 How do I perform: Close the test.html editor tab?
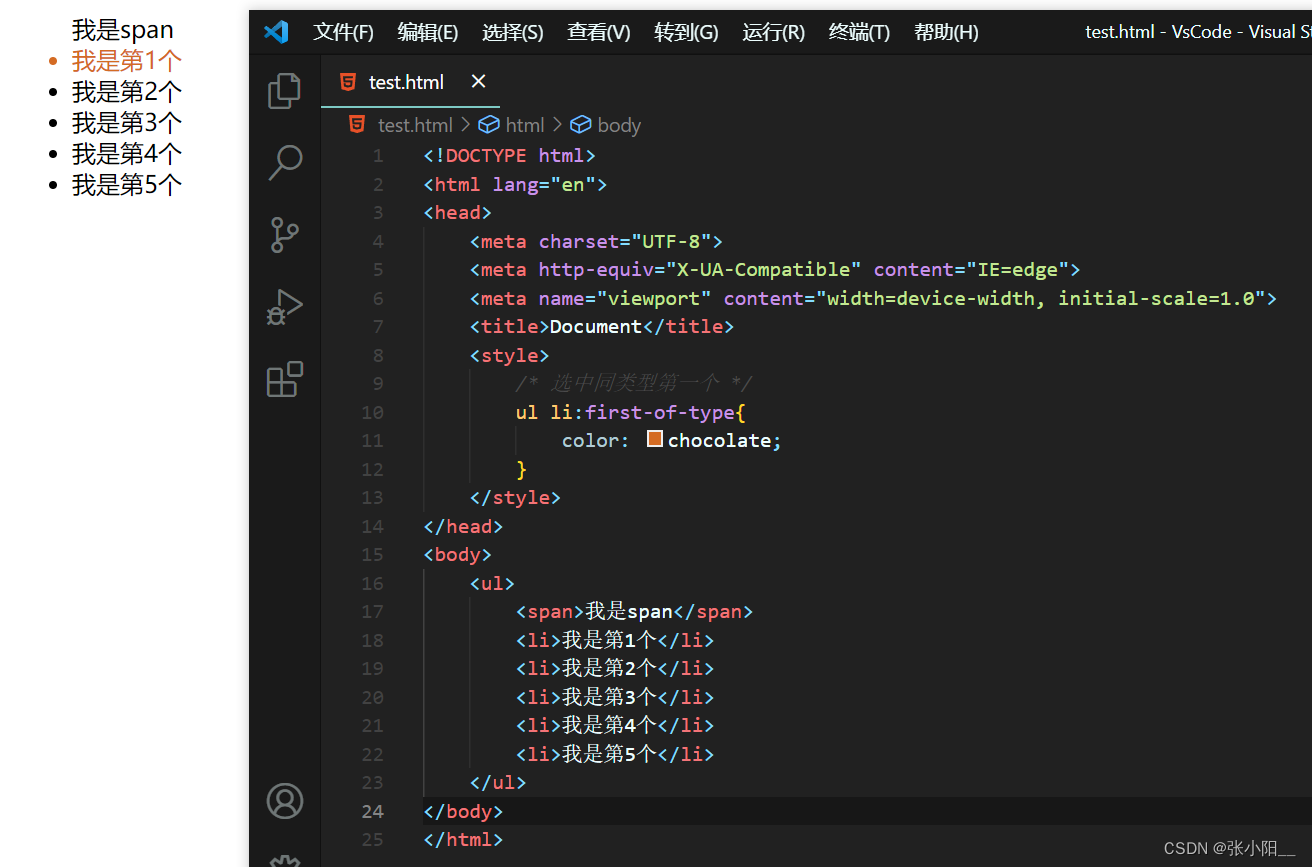click(478, 81)
